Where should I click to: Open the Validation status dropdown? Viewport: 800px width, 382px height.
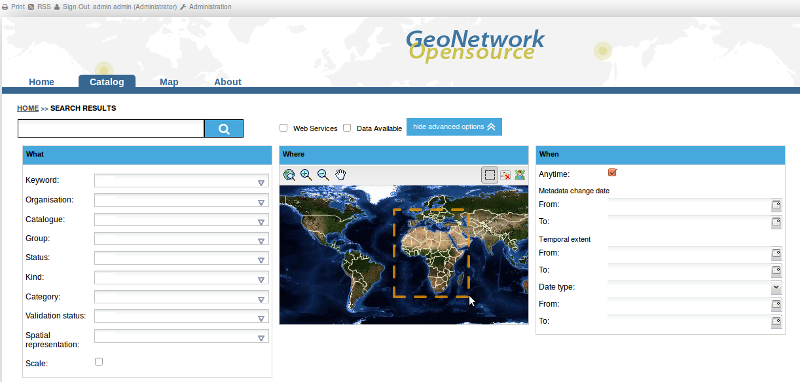[x=261, y=318]
